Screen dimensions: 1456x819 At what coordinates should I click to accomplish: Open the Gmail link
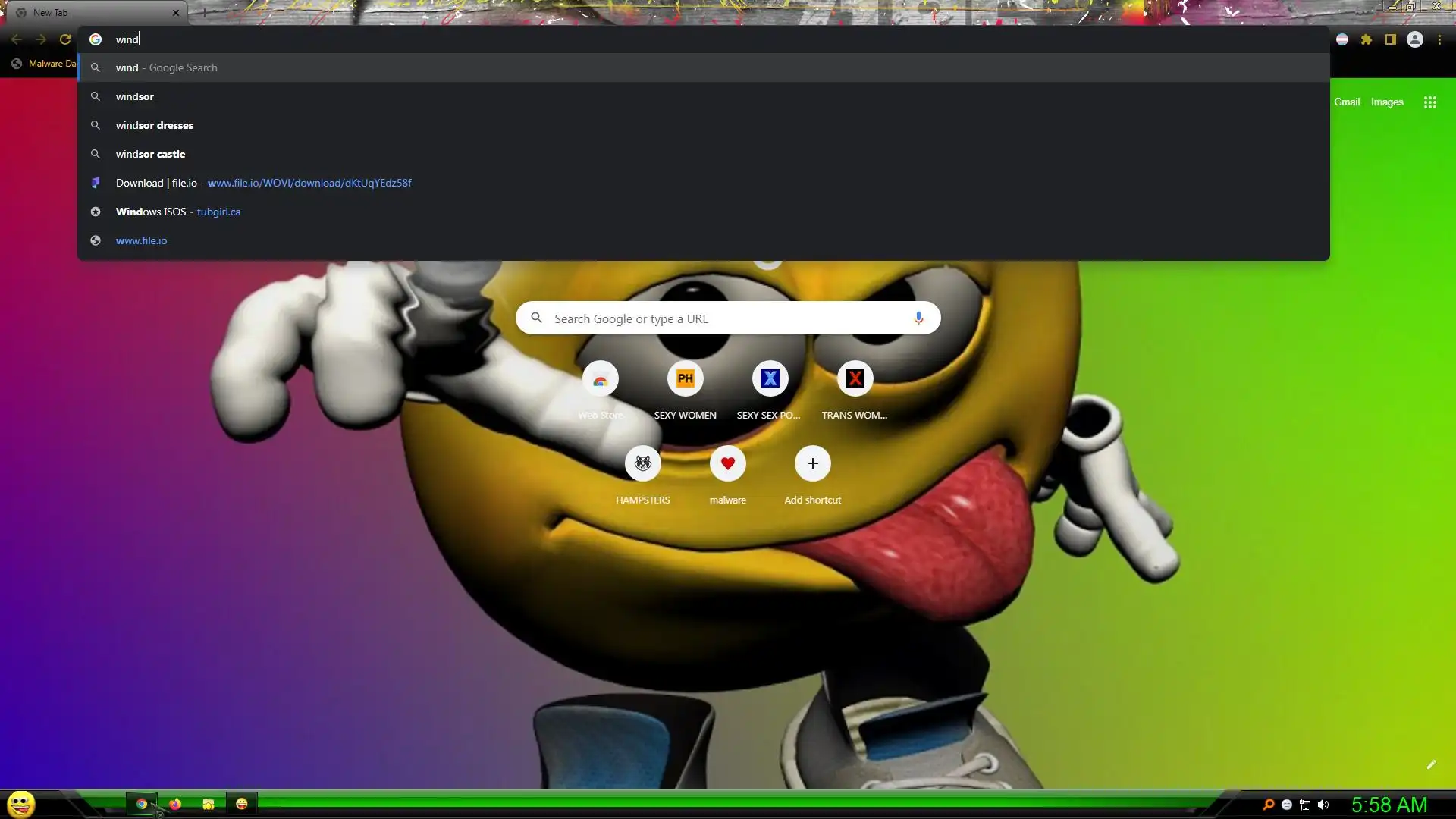(x=1347, y=102)
